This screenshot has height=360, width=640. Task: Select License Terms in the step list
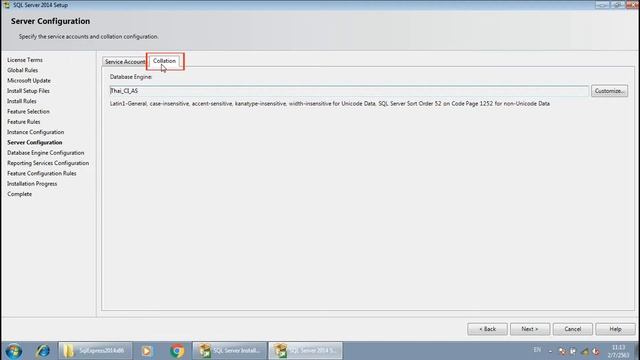25,60
